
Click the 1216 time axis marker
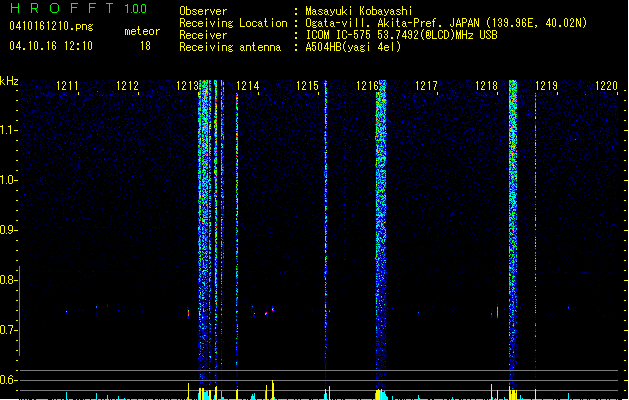pos(367,86)
